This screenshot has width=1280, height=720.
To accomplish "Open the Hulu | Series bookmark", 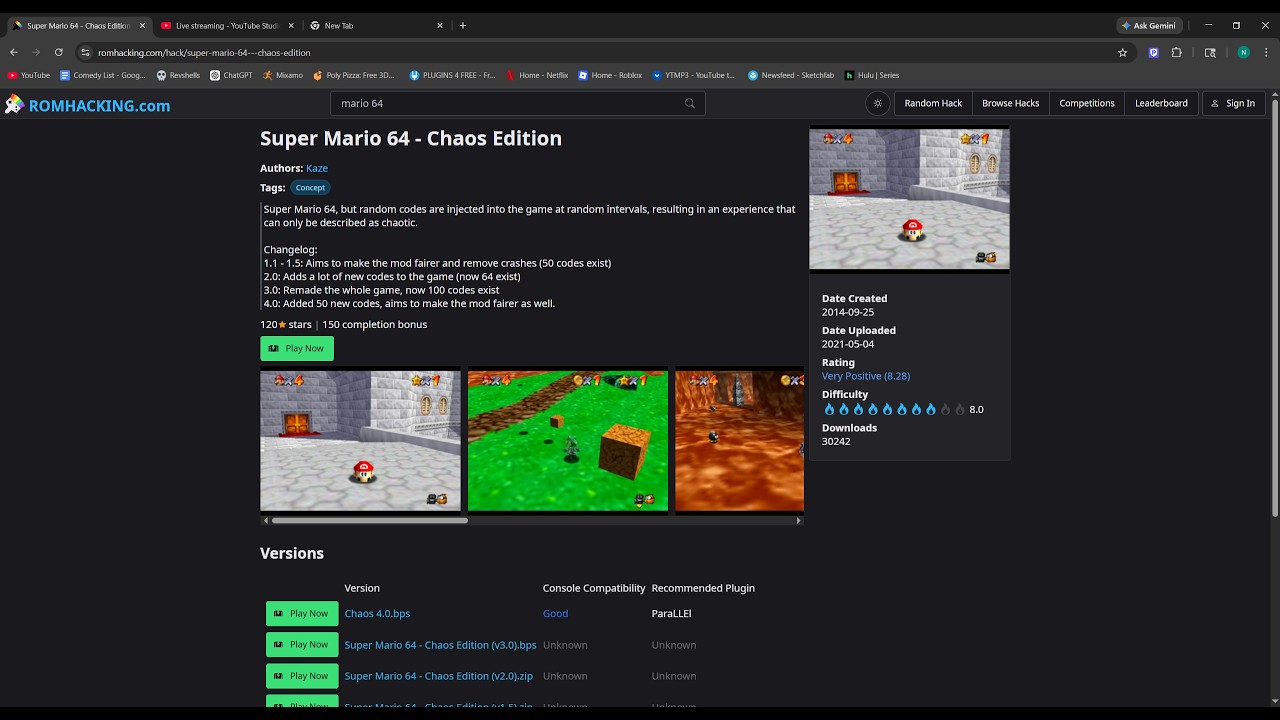I will [x=872, y=75].
